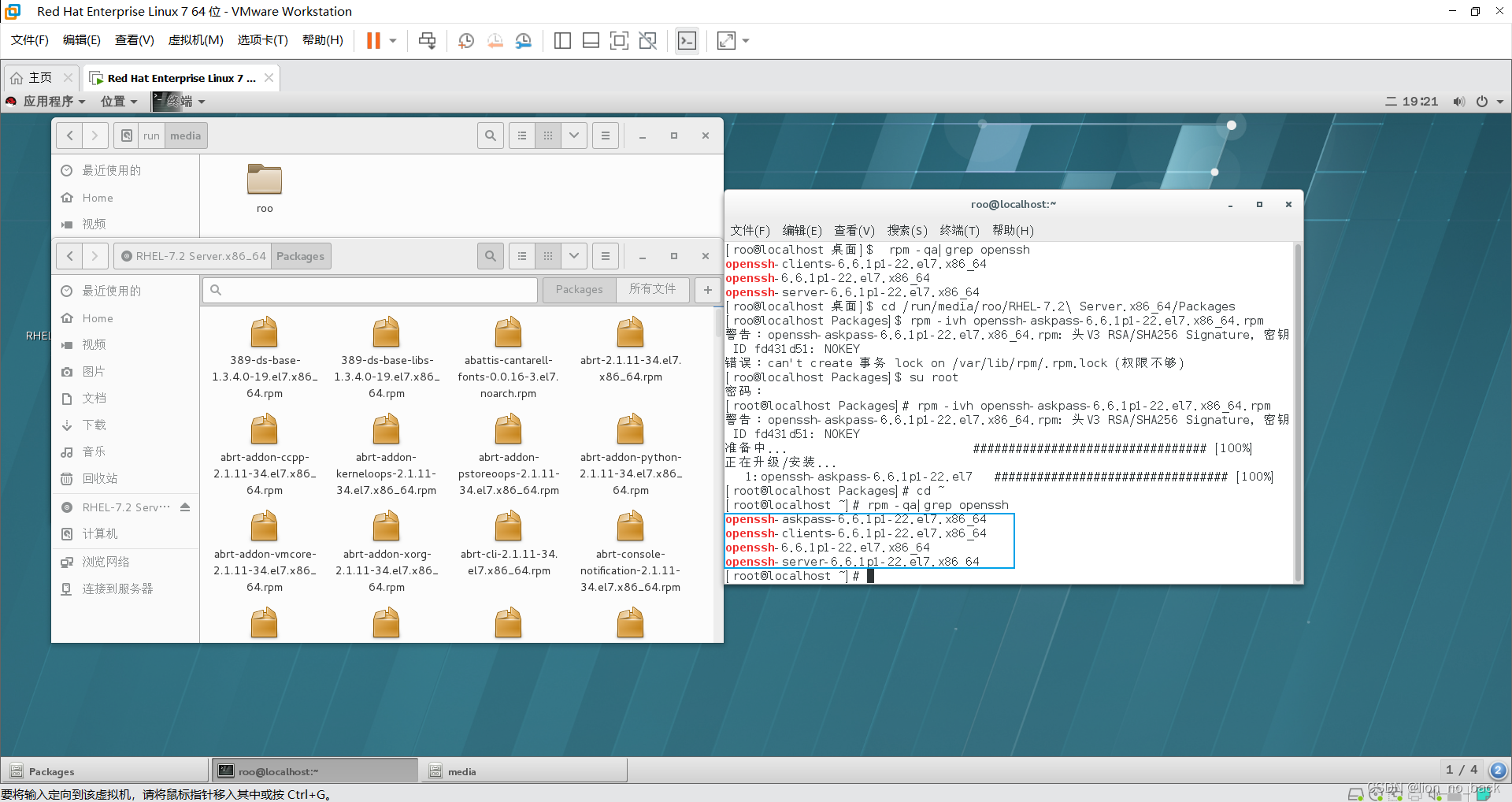Screen dimensions: 1512x802
Task: Click the GNOME power icon in top bar
Action: 1482,101
